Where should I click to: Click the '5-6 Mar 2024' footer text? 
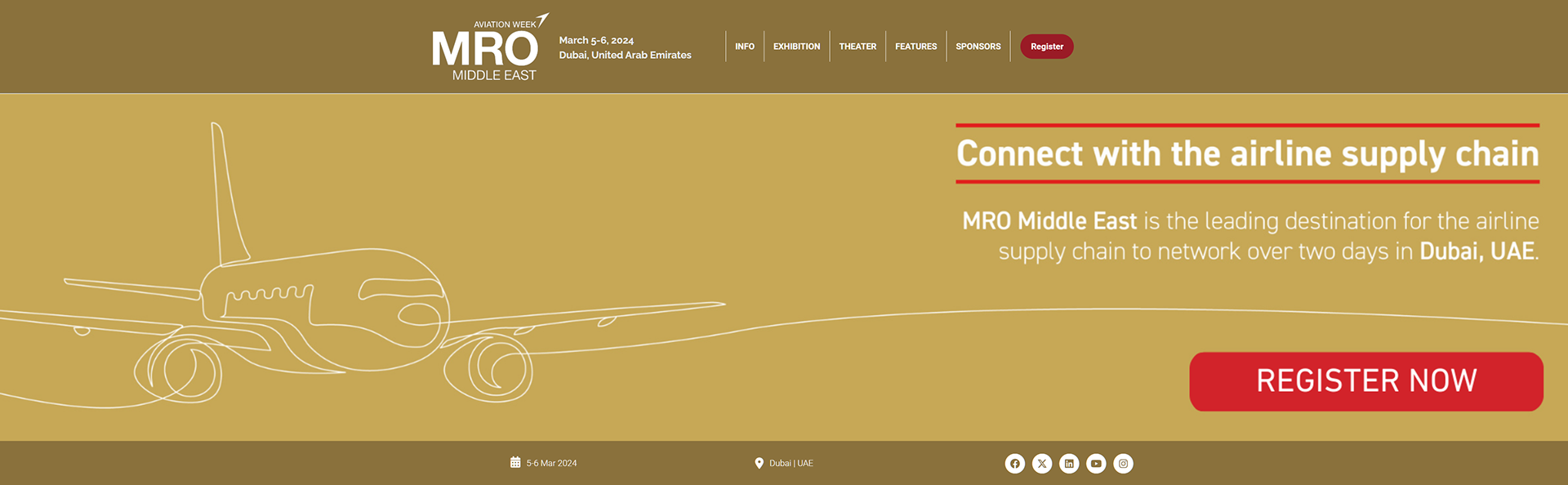coord(551,463)
